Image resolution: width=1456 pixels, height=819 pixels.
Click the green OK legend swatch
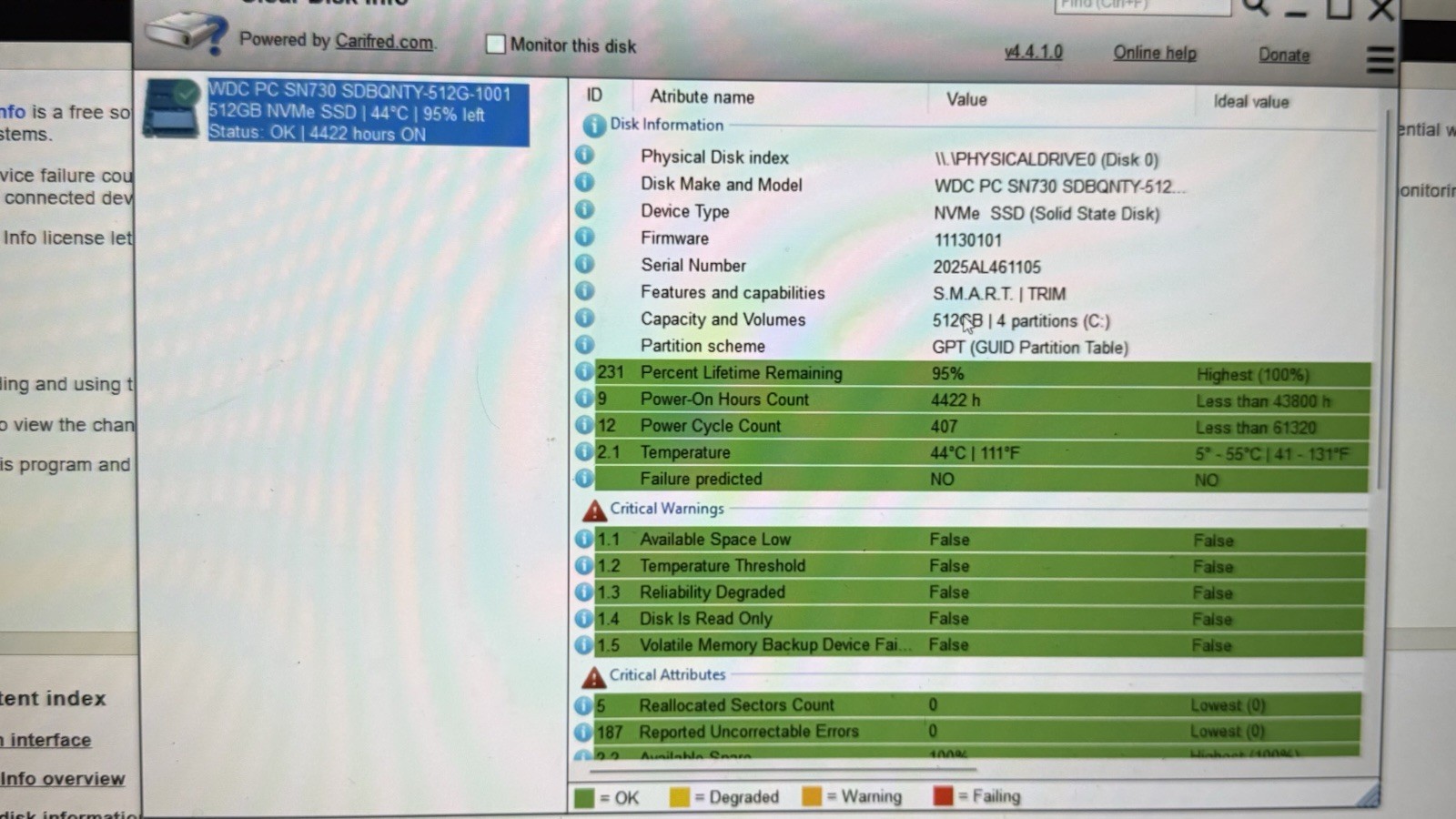coord(584,798)
